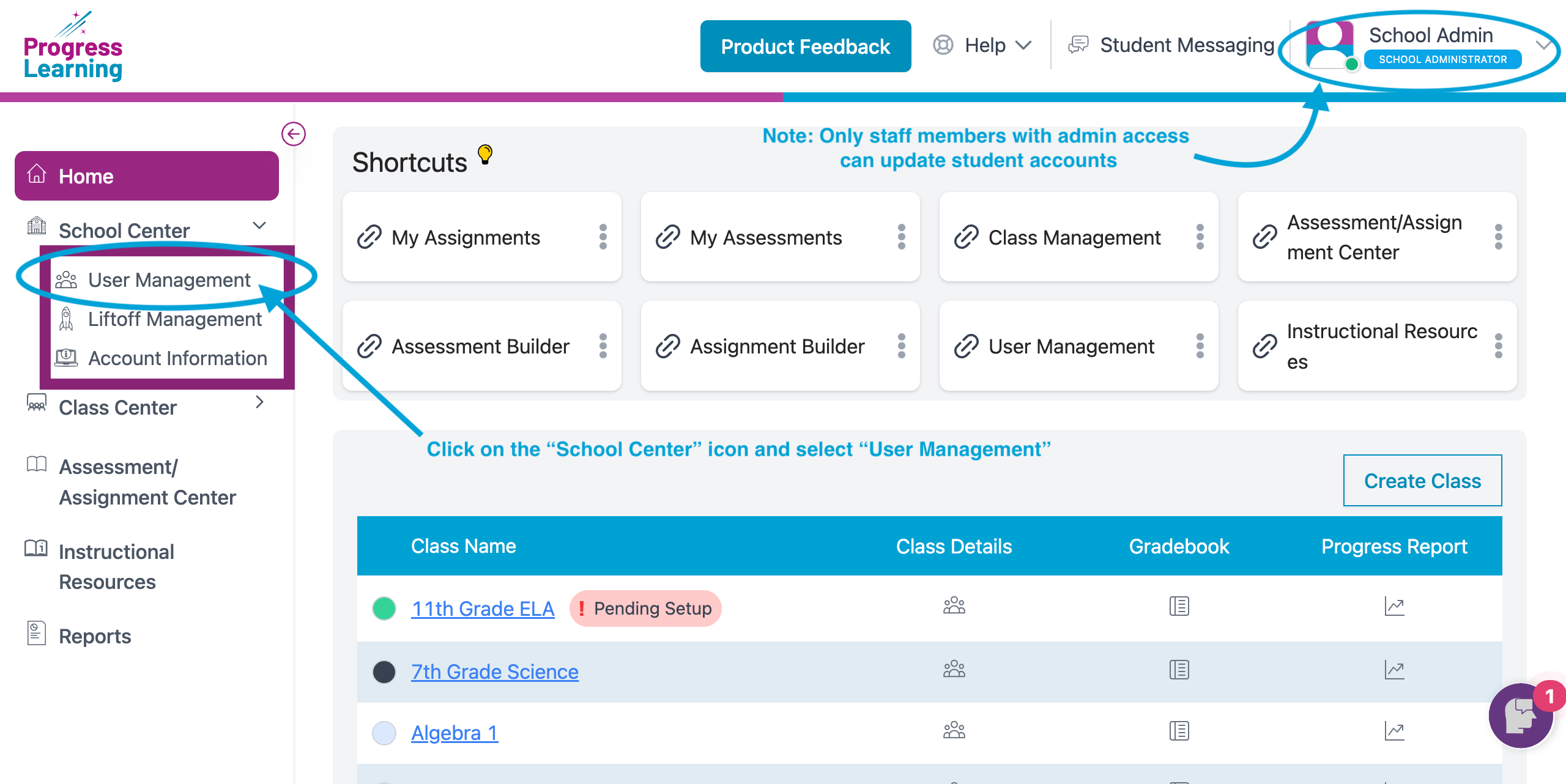Open gradebook for 11th Grade ELA

coord(1179,606)
